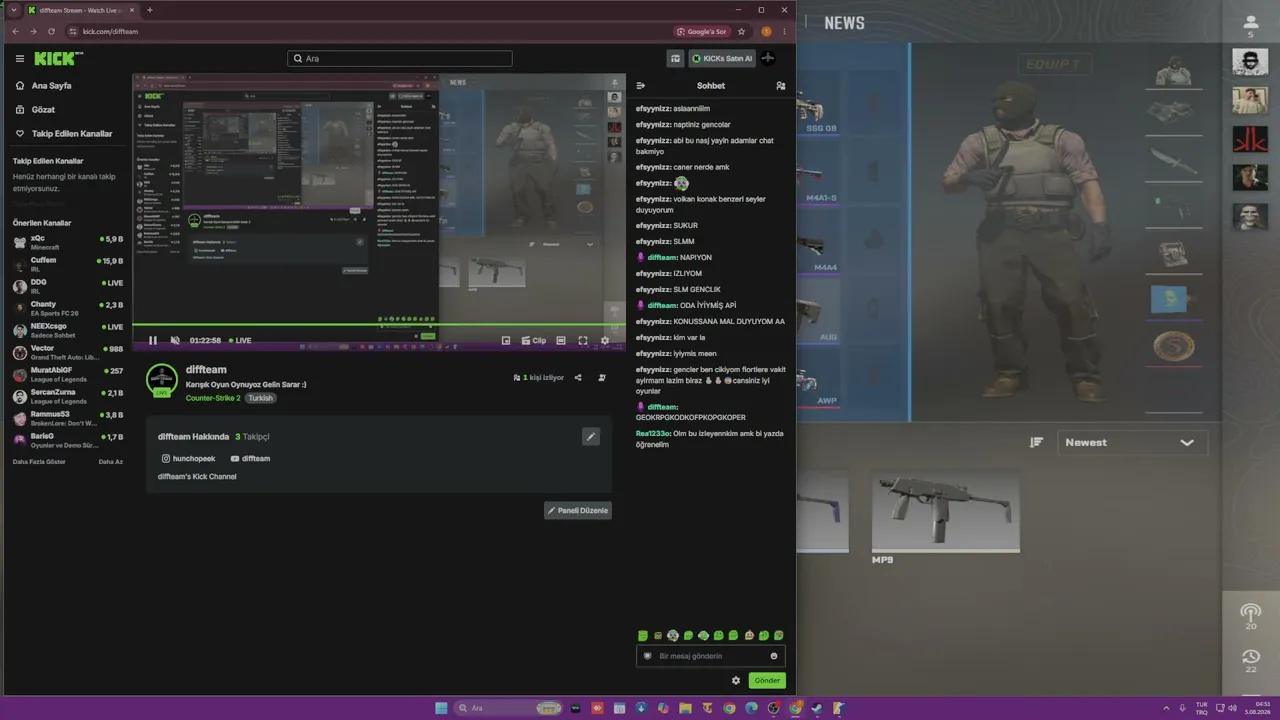This screenshot has height=720, width=1280.
Task: Expand list with Daha Fazla Göster
Action: pos(39,462)
